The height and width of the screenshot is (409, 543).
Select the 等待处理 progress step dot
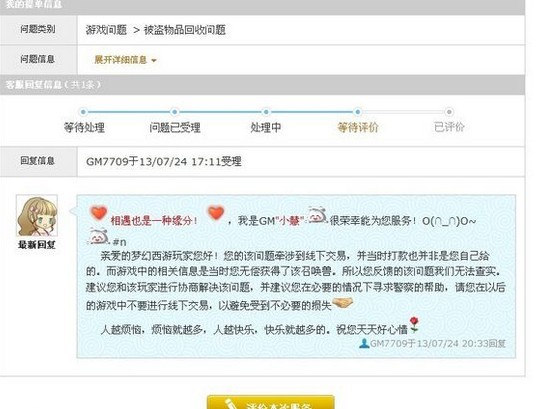pyautogui.click(x=83, y=112)
